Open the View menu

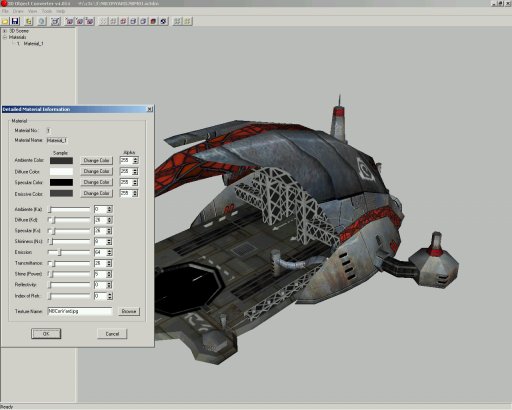[32, 11]
